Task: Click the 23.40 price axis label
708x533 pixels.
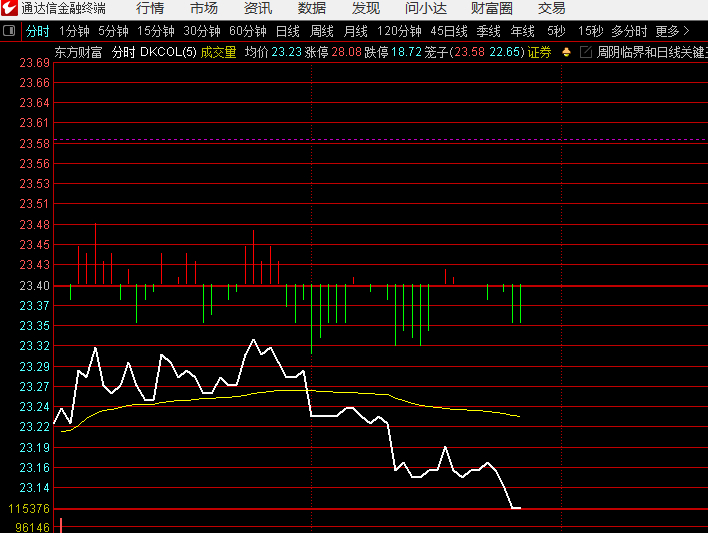Action: 34,285
